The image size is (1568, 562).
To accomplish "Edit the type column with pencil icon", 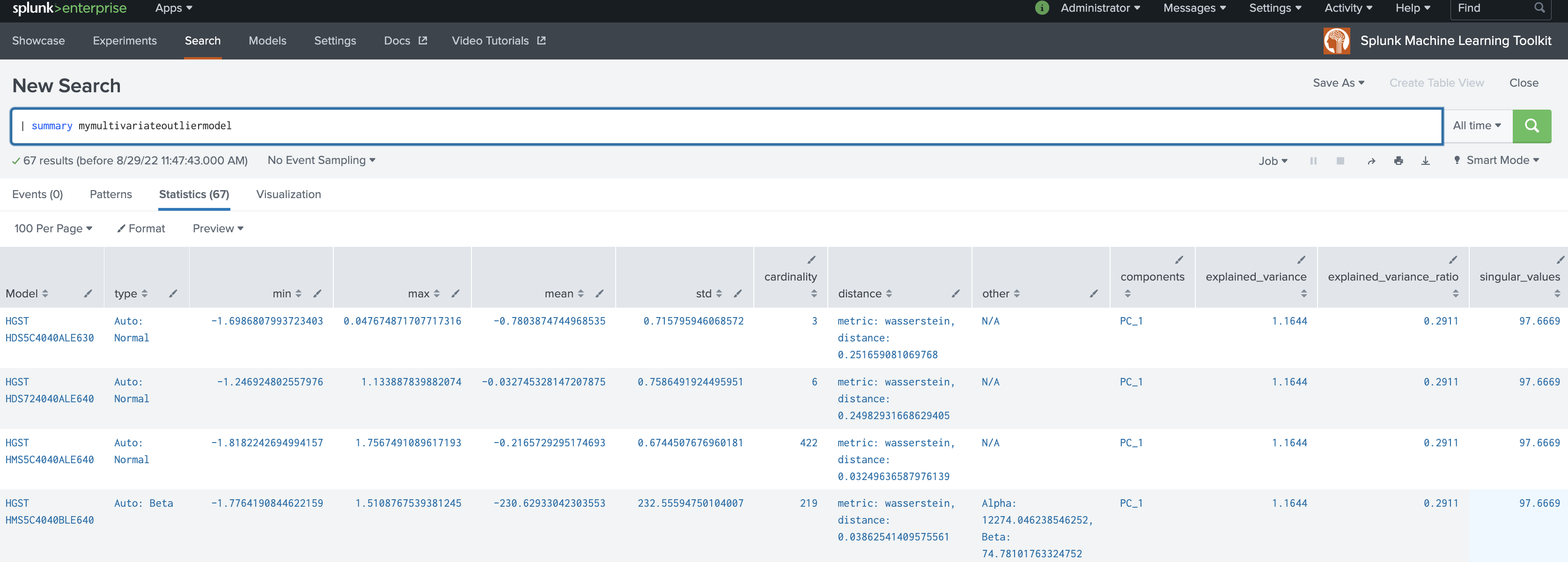I will (x=173, y=294).
